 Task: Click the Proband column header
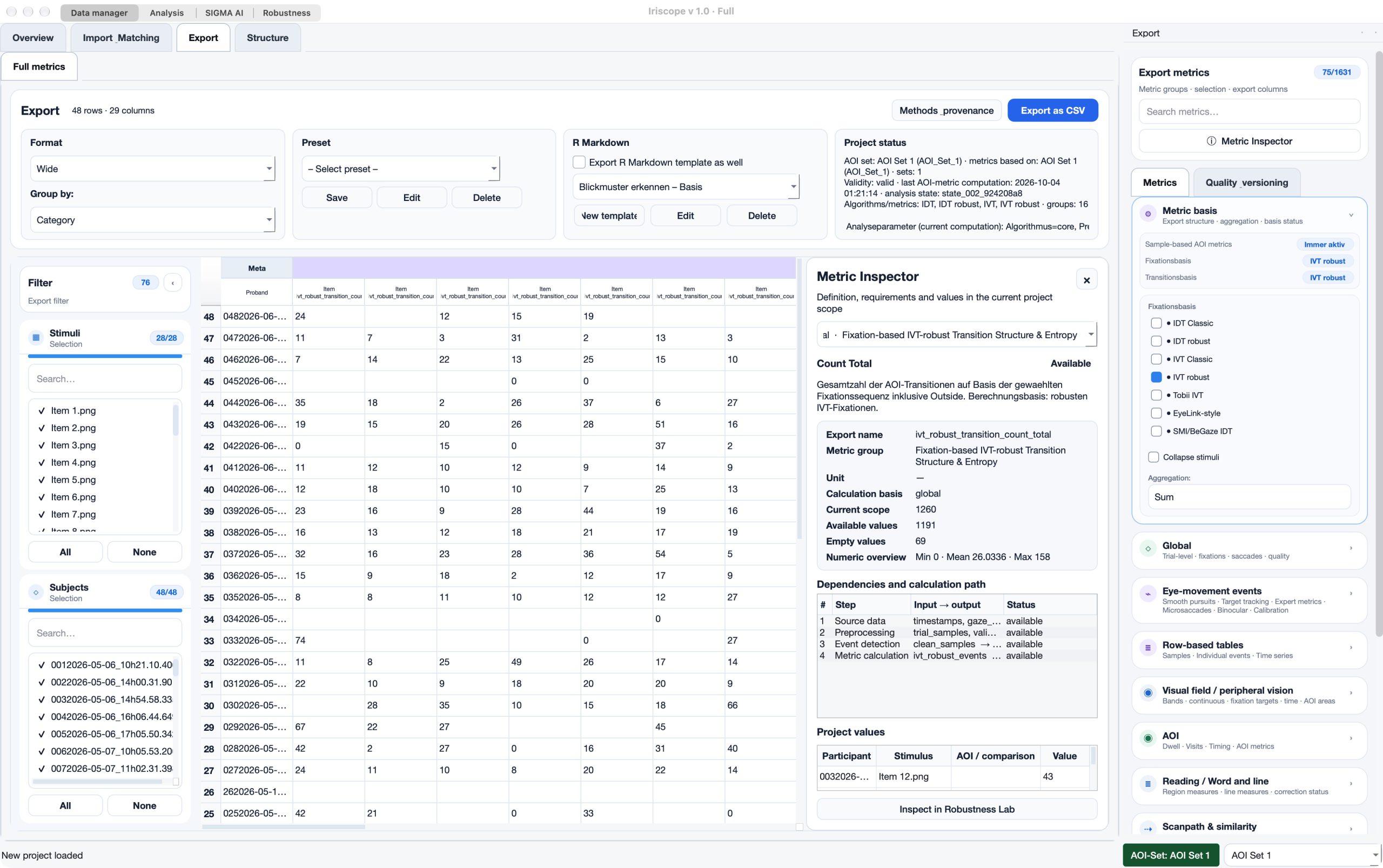click(257, 292)
